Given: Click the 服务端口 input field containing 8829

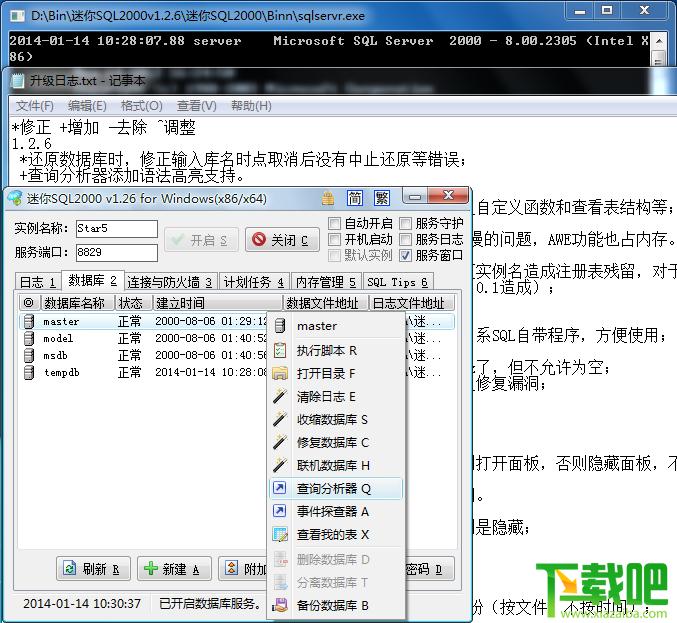Looking at the screenshot, I should click(117, 253).
